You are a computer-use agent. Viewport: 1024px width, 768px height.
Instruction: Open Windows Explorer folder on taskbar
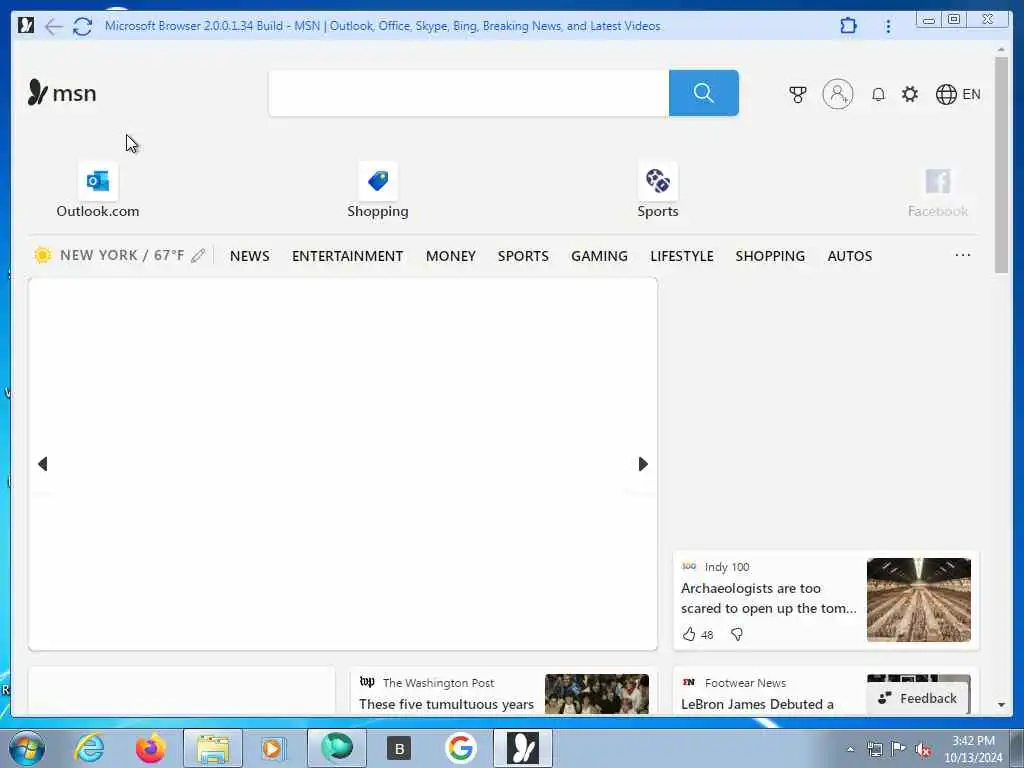pos(213,748)
